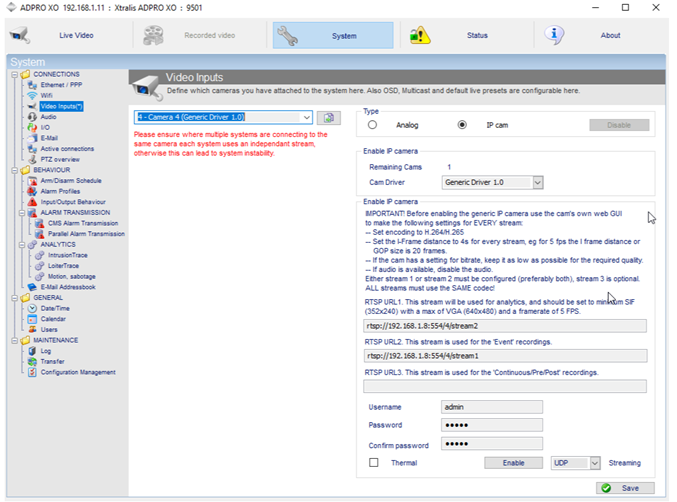Collapse the ANALYTICS tree node
The image size is (677, 502).
coord(22,245)
